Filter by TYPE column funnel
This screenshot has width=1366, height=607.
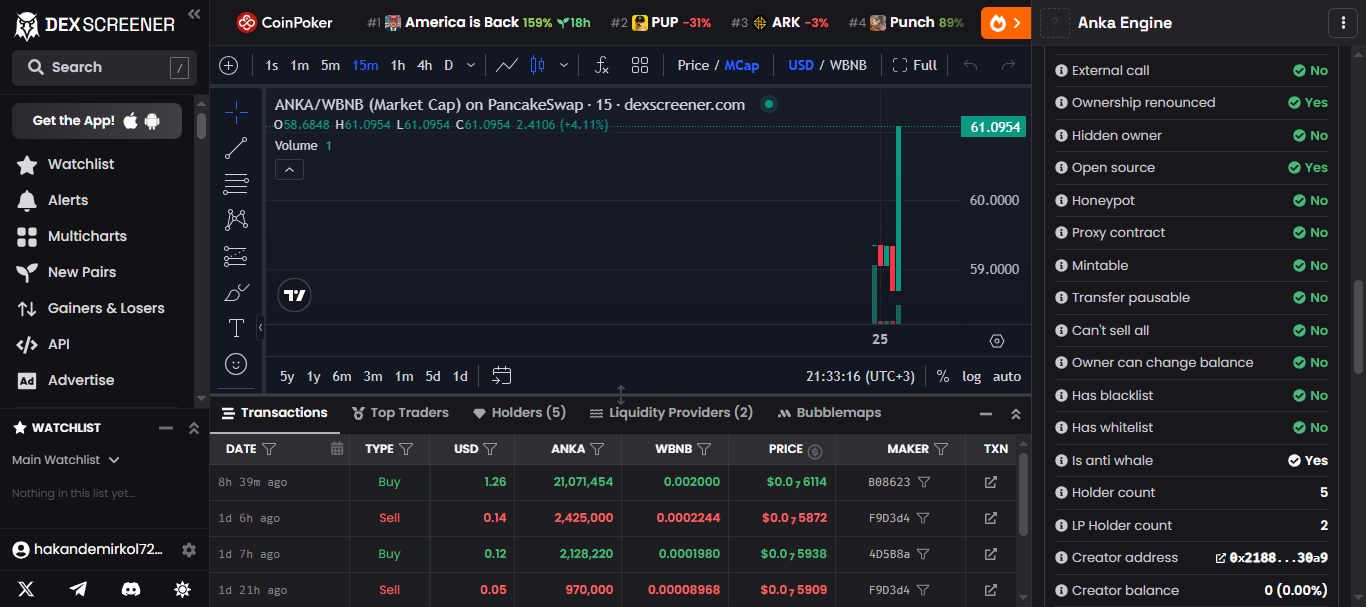coord(406,449)
